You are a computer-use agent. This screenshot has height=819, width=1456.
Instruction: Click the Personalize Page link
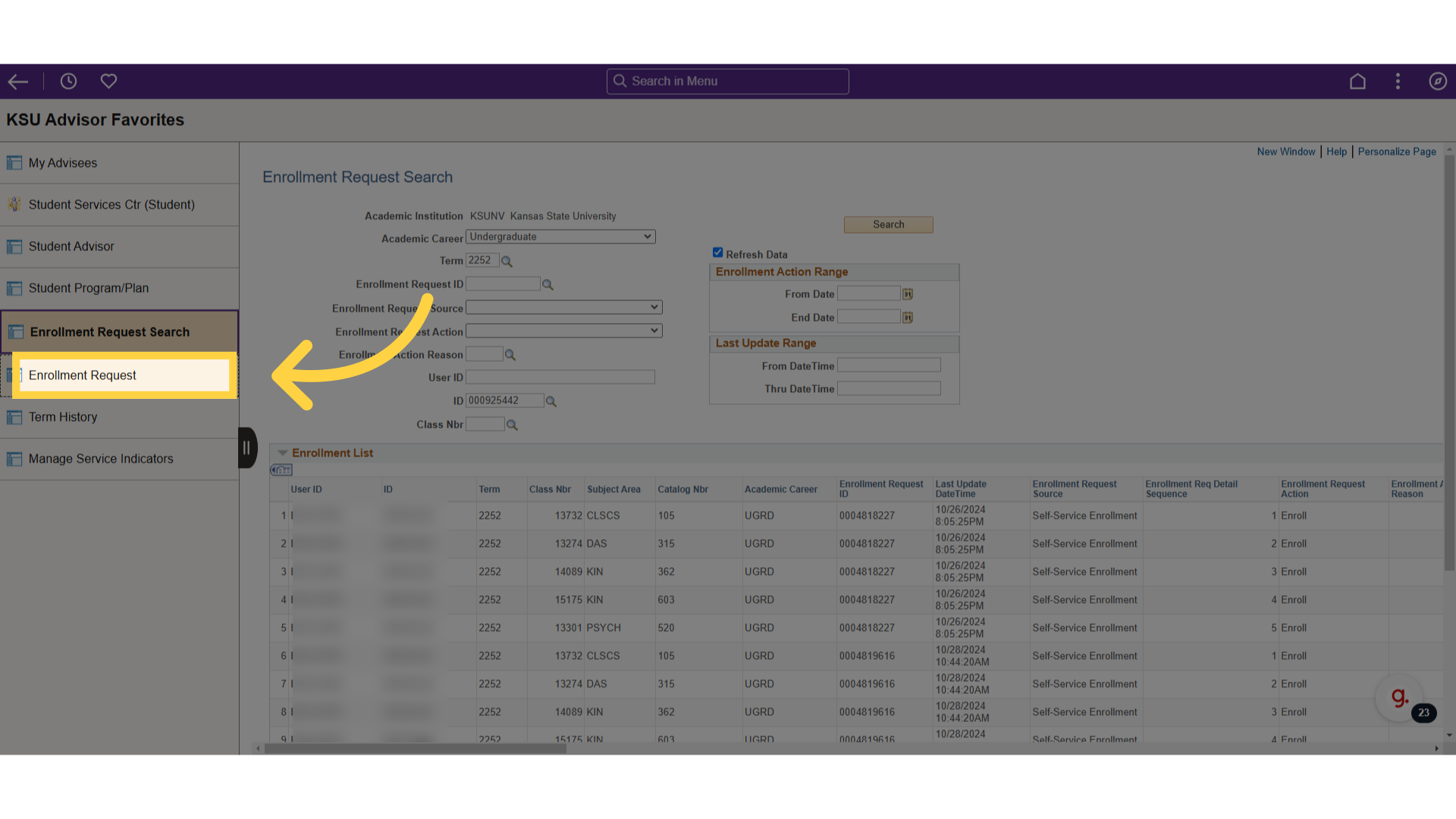(1397, 152)
